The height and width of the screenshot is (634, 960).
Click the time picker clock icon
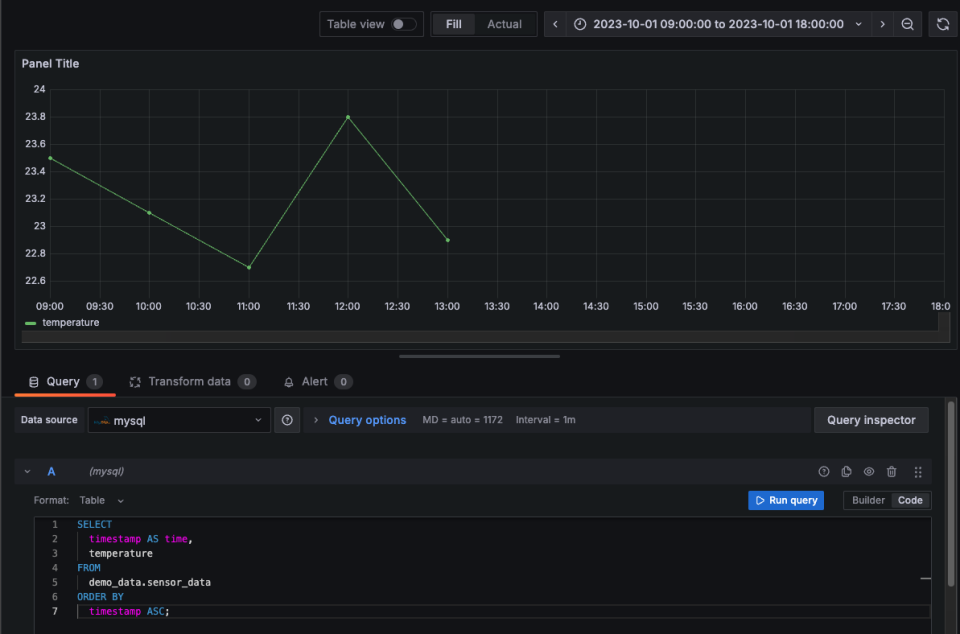(x=580, y=23)
